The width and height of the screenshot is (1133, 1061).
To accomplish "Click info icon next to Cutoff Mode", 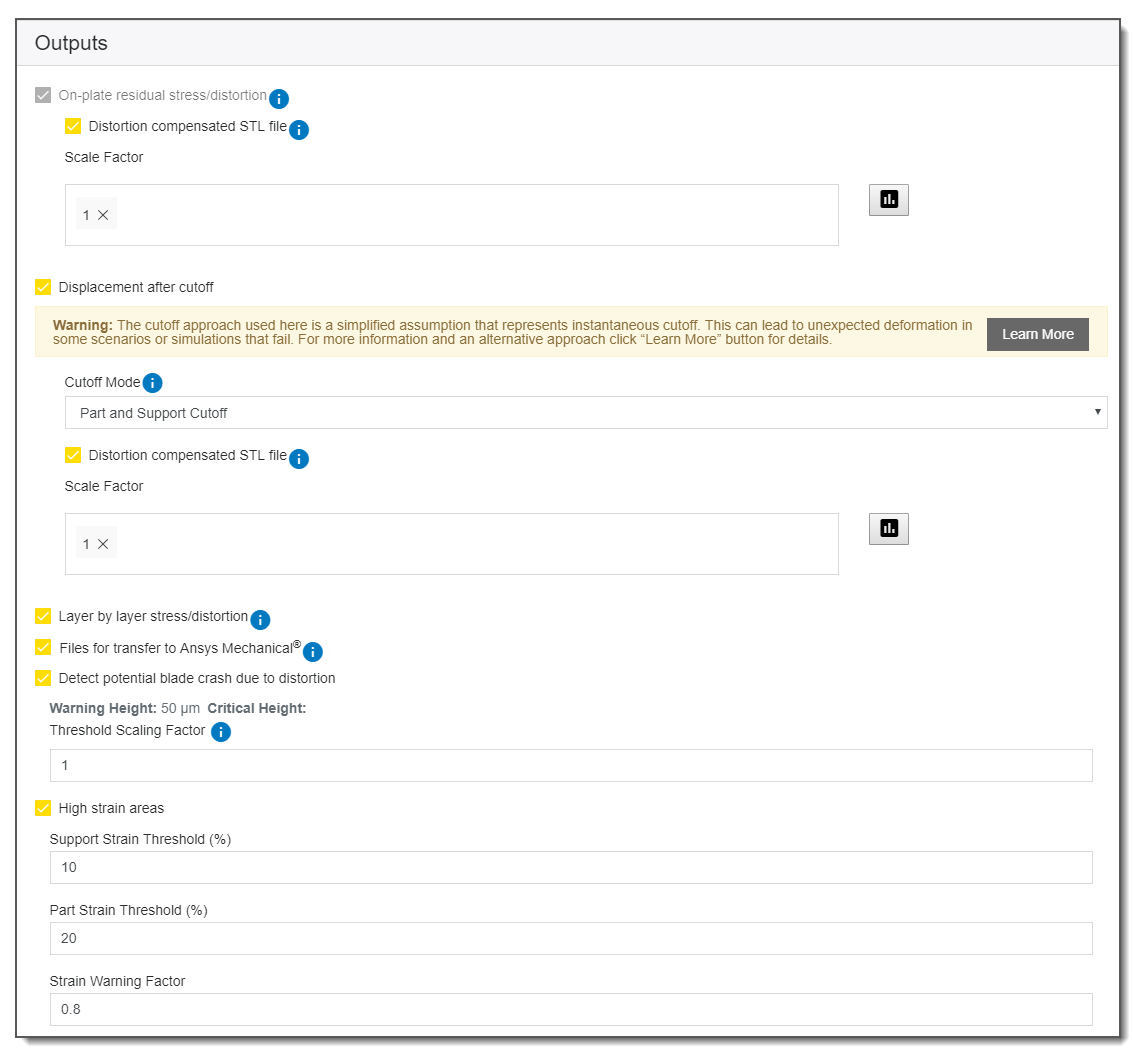I will (152, 383).
